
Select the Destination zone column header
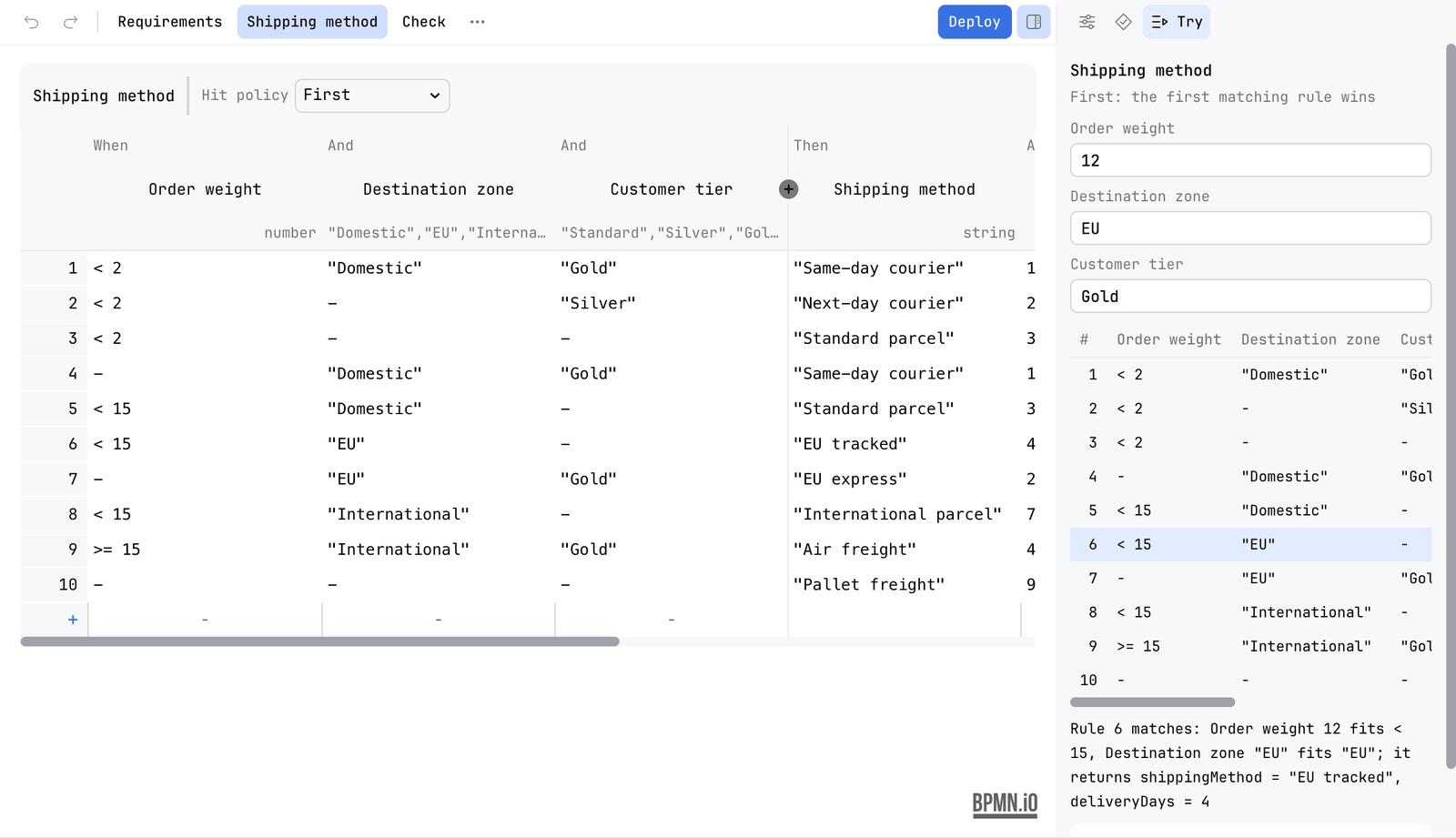pyautogui.click(x=439, y=189)
